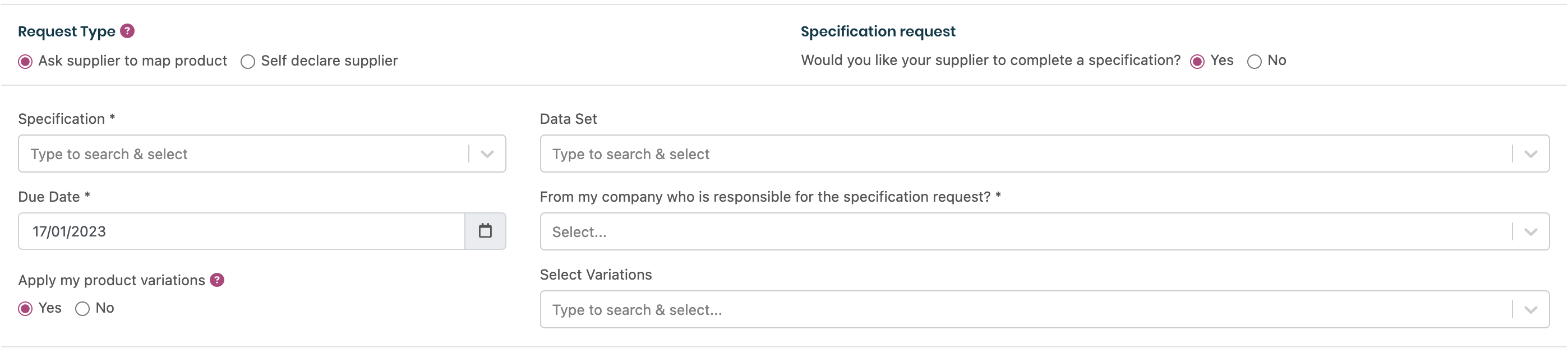Click into the Data Set search field

pyautogui.click(x=1022, y=154)
